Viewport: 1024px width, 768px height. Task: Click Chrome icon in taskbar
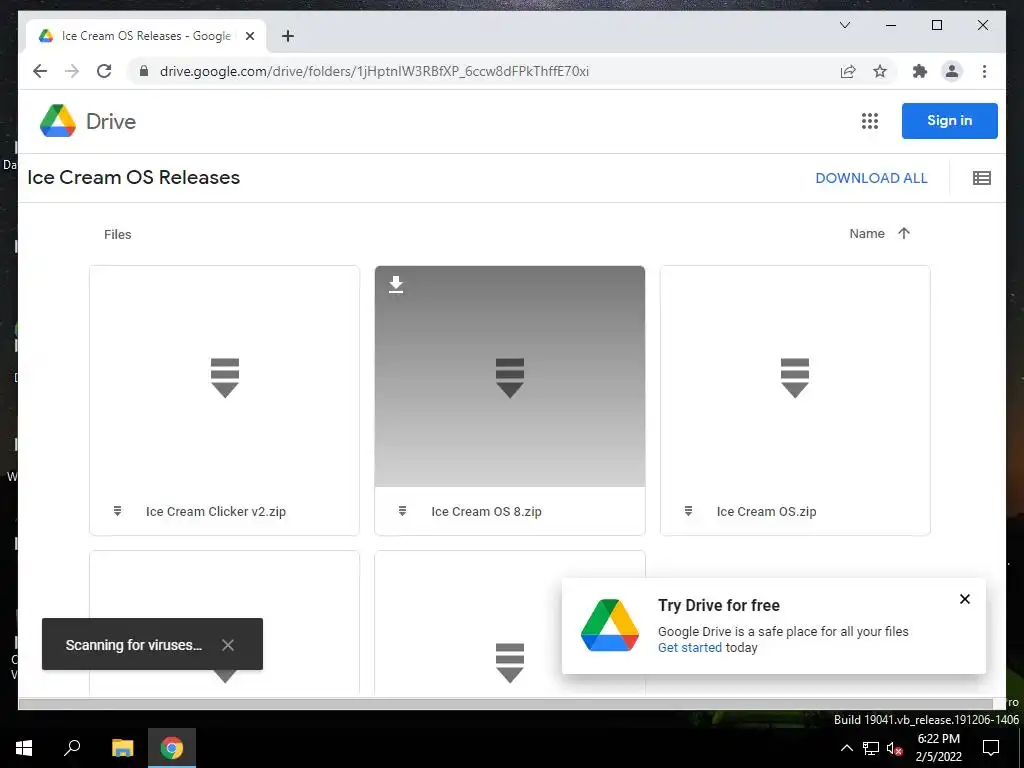tap(172, 748)
